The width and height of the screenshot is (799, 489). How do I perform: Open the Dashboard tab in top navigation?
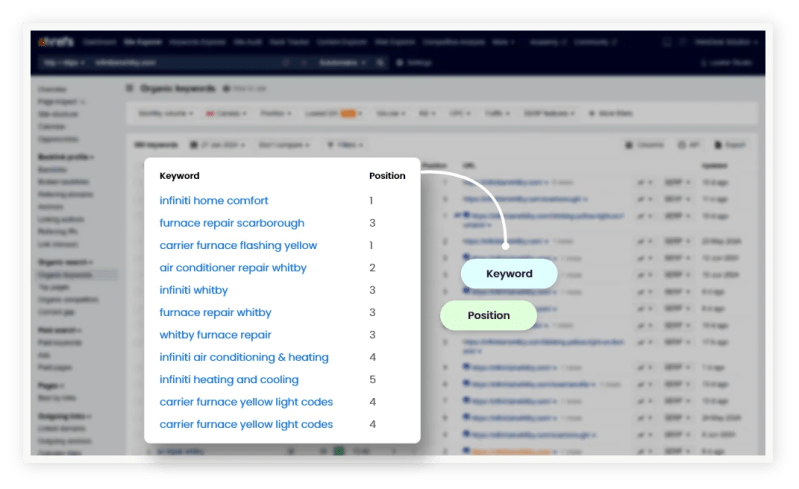pos(100,42)
